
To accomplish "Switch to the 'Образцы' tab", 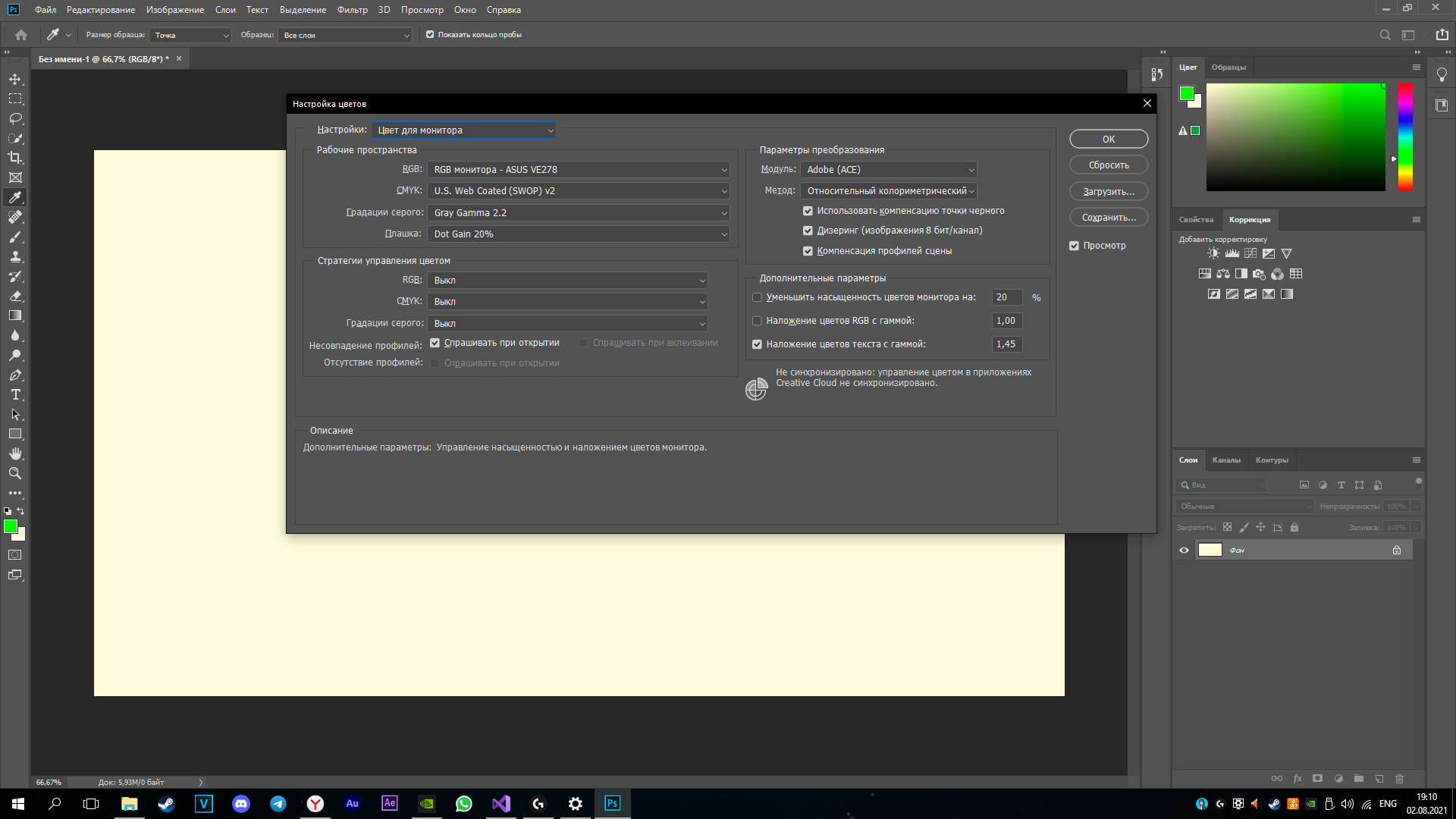I will (1228, 67).
